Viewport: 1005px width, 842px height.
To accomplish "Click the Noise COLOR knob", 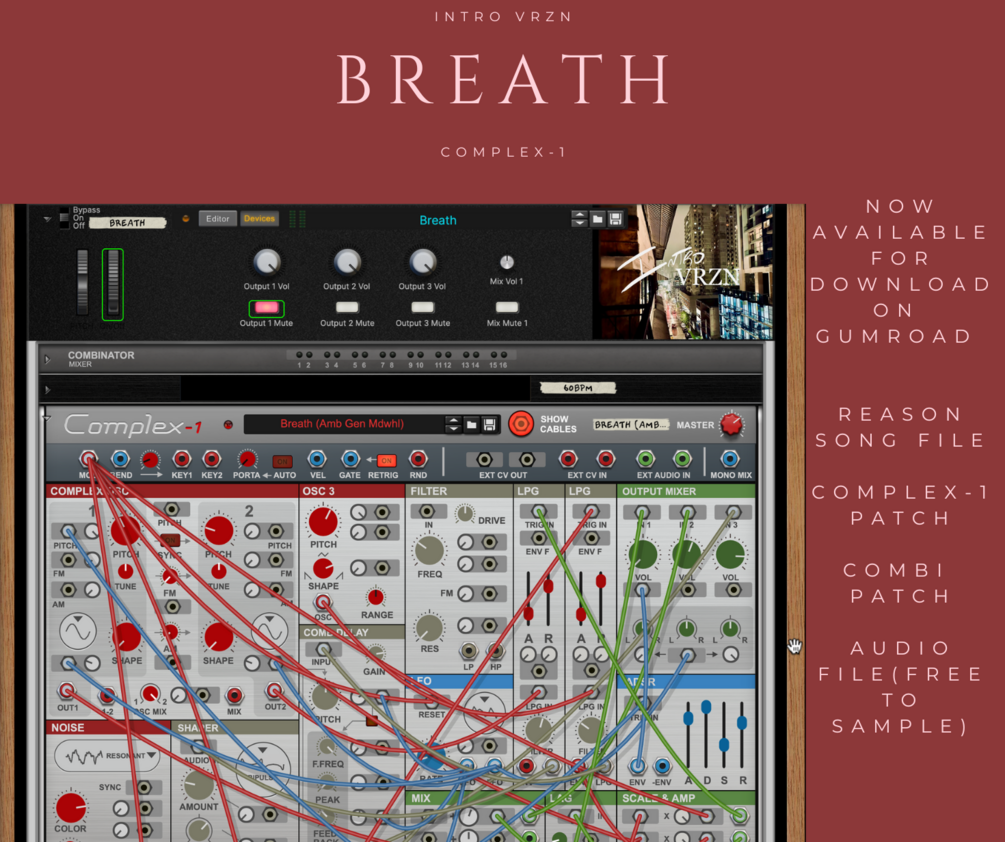I will point(71,807).
